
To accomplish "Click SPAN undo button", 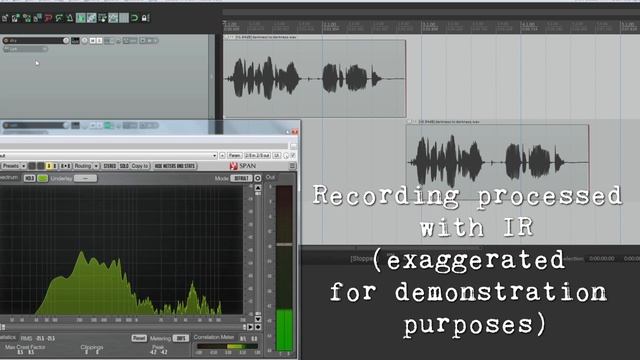I will coord(32,166).
